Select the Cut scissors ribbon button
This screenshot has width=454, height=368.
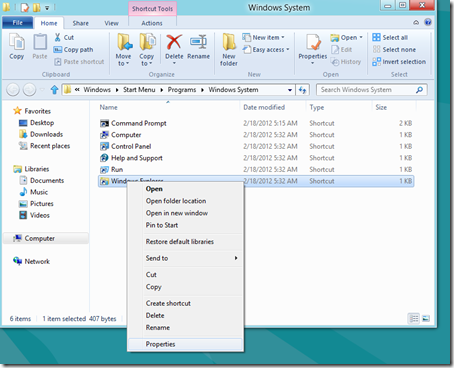(x=64, y=37)
